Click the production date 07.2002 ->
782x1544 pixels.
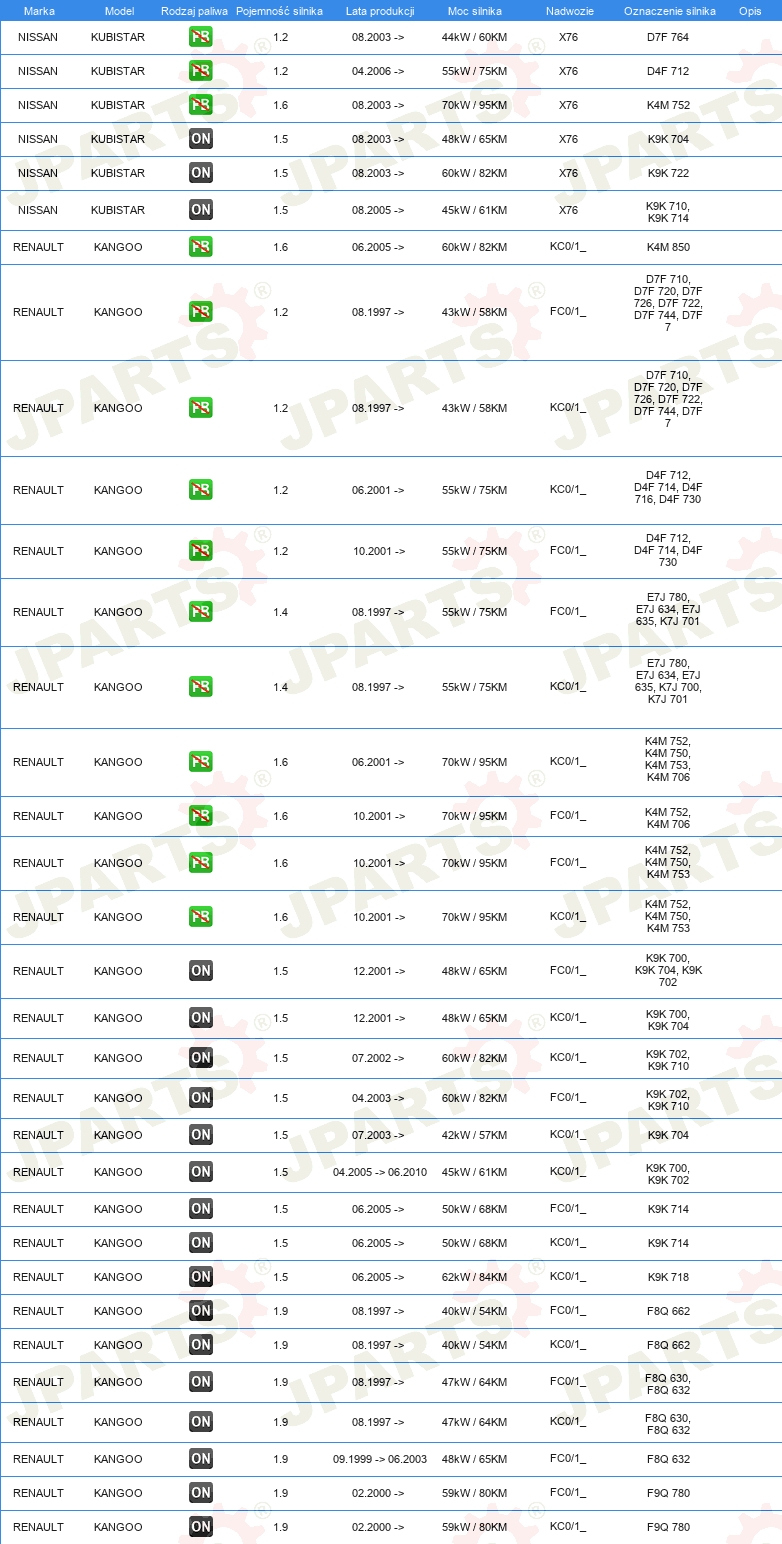click(378, 1058)
